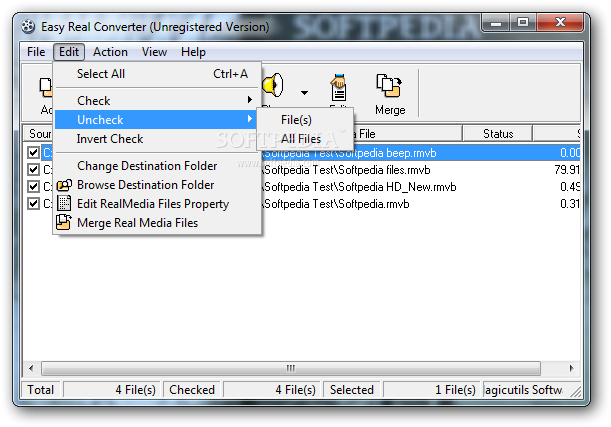Click the speaker play toolbar icon
This screenshot has width=611, height=427.
[x=273, y=85]
